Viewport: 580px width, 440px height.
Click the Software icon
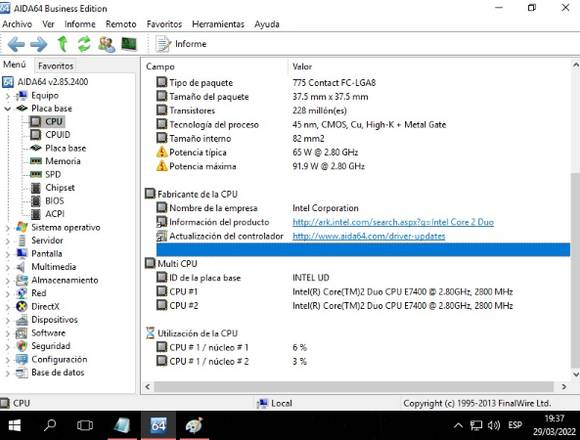click(x=22, y=333)
